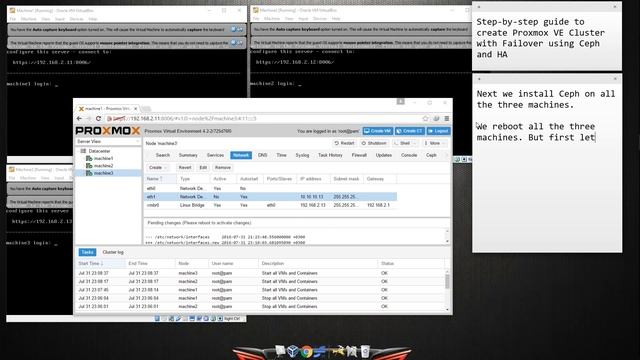Shut down node machine3
Viewport: 640px width, 360px height.
click(x=374, y=143)
